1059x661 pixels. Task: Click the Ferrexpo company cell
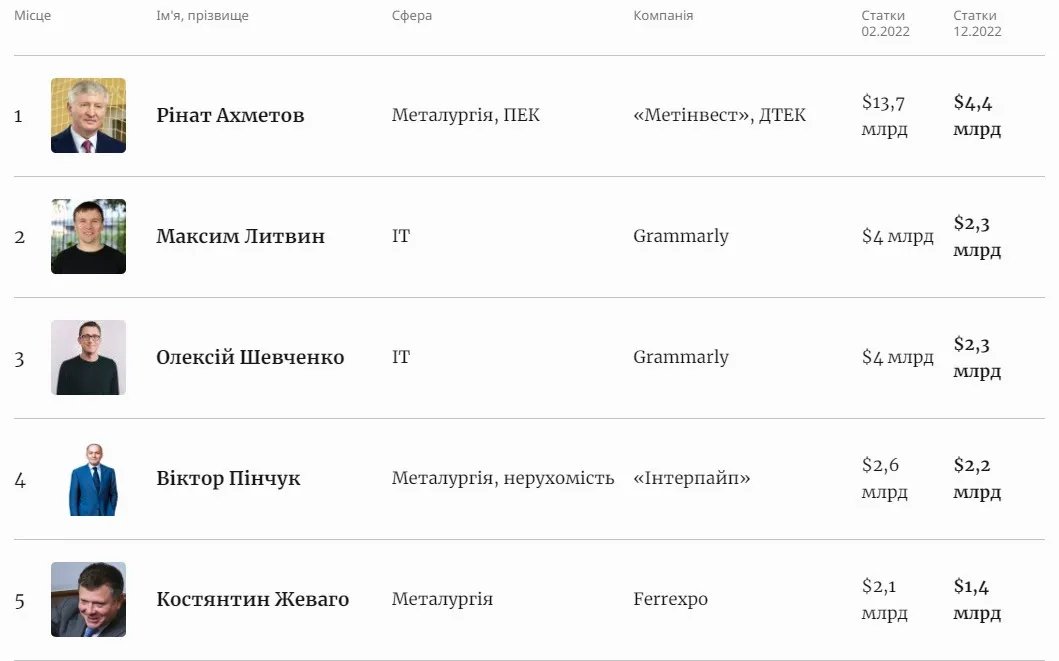(x=670, y=600)
